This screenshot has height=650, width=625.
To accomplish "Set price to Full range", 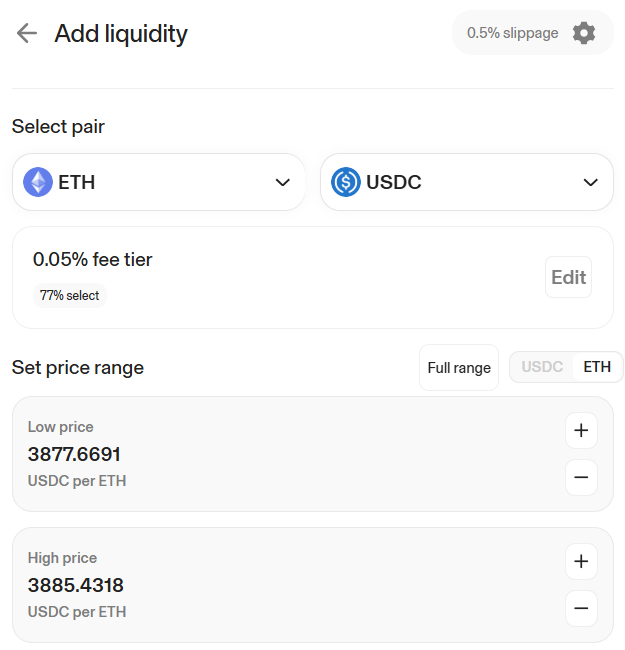I will (459, 368).
